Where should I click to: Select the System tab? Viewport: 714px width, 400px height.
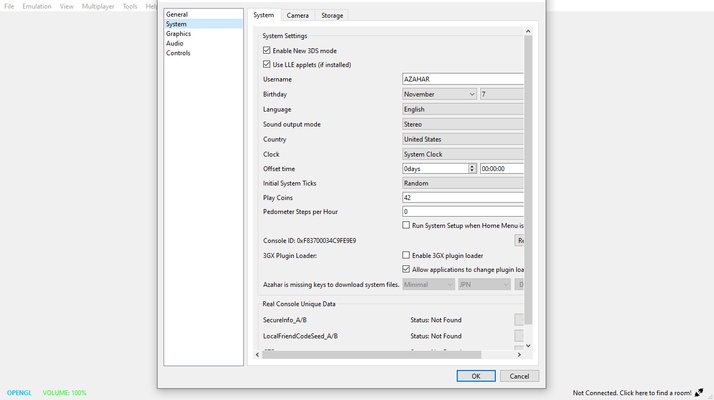(x=264, y=15)
